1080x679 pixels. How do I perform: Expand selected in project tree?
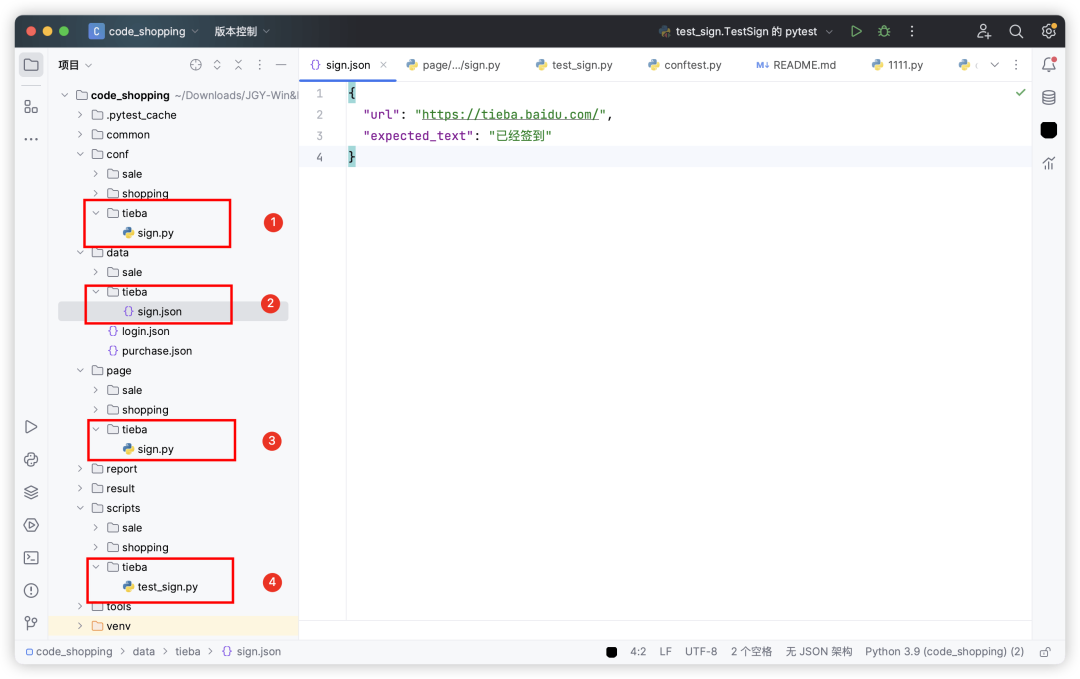[x=217, y=65]
